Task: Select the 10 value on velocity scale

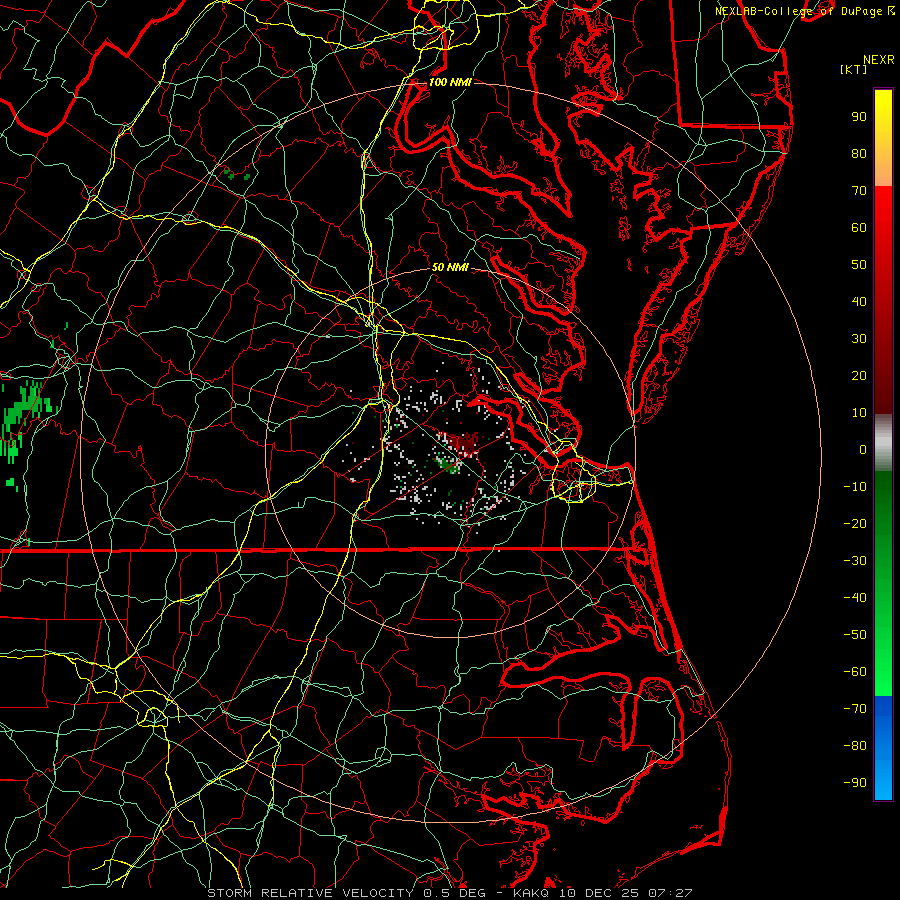Action: (859, 413)
